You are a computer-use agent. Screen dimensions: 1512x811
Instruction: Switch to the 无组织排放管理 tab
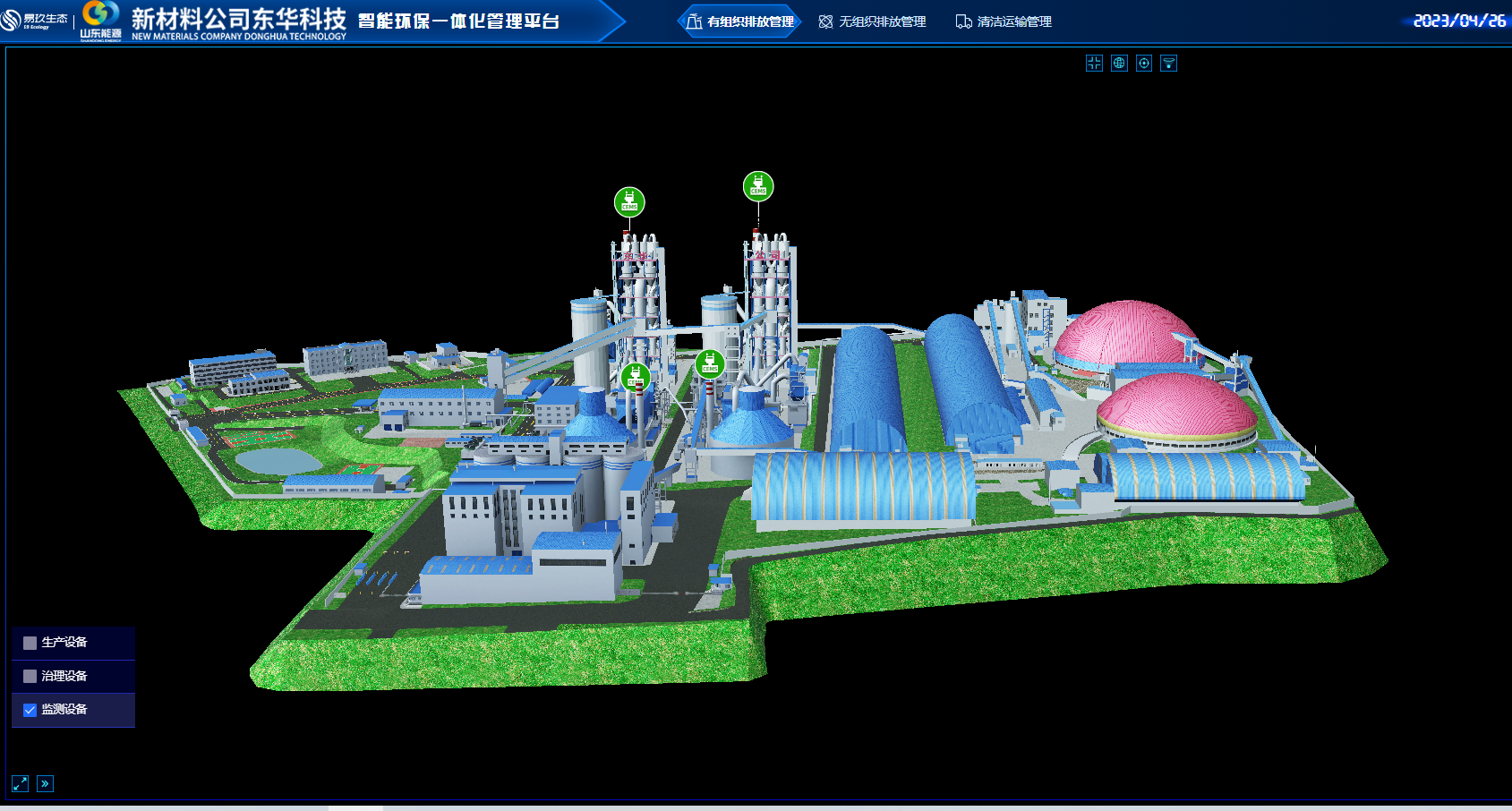[873, 21]
